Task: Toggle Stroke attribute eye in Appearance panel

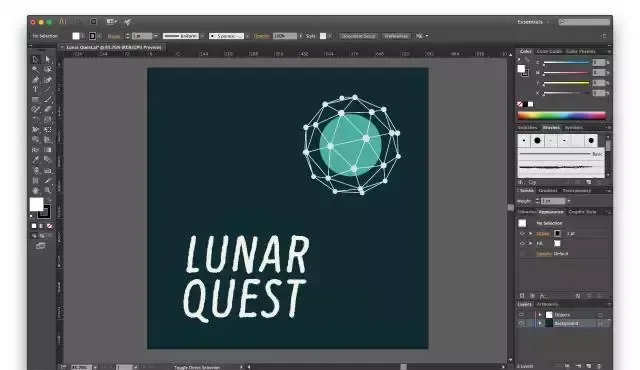Action: click(x=522, y=234)
